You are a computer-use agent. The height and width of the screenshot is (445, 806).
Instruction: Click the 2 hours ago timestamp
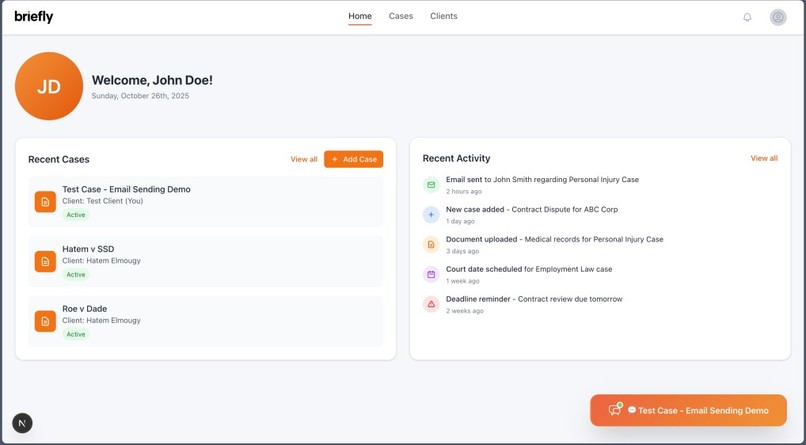pos(464,191)
